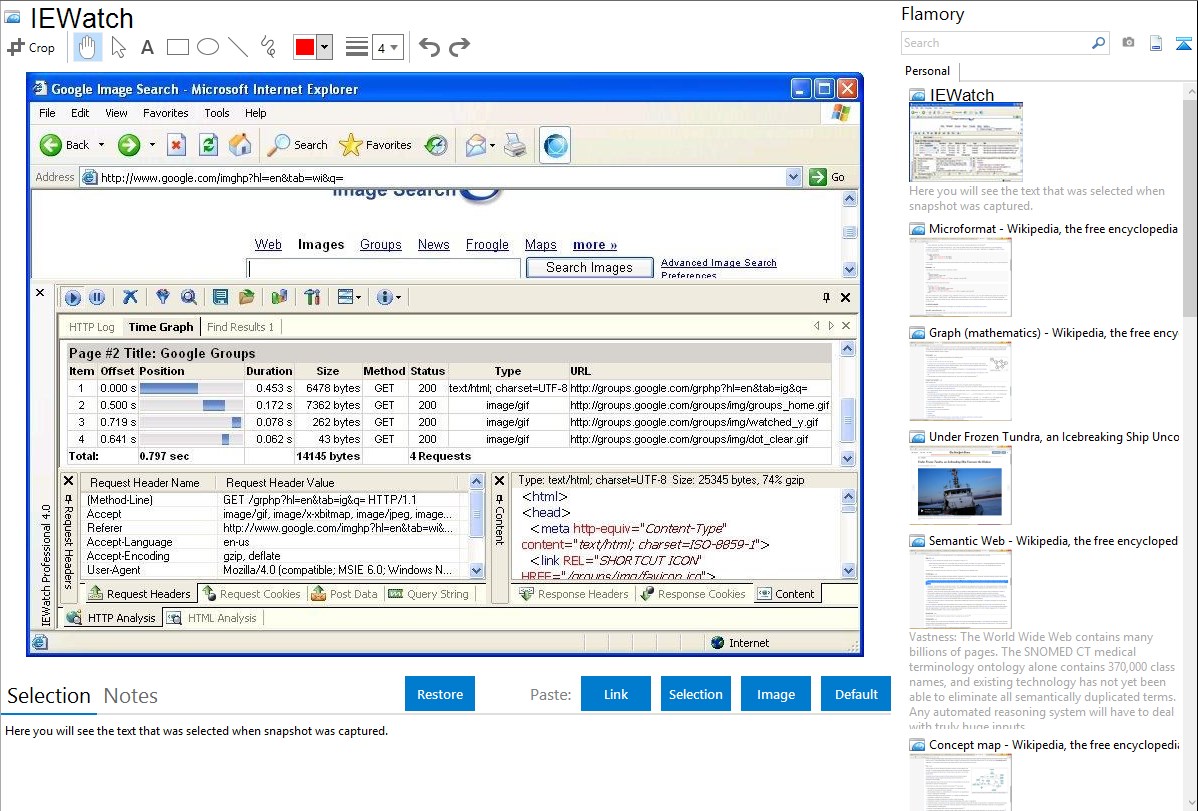Open the line width dropdown
This screenshot has width=1198, height=811.
(x=388, y=48)
